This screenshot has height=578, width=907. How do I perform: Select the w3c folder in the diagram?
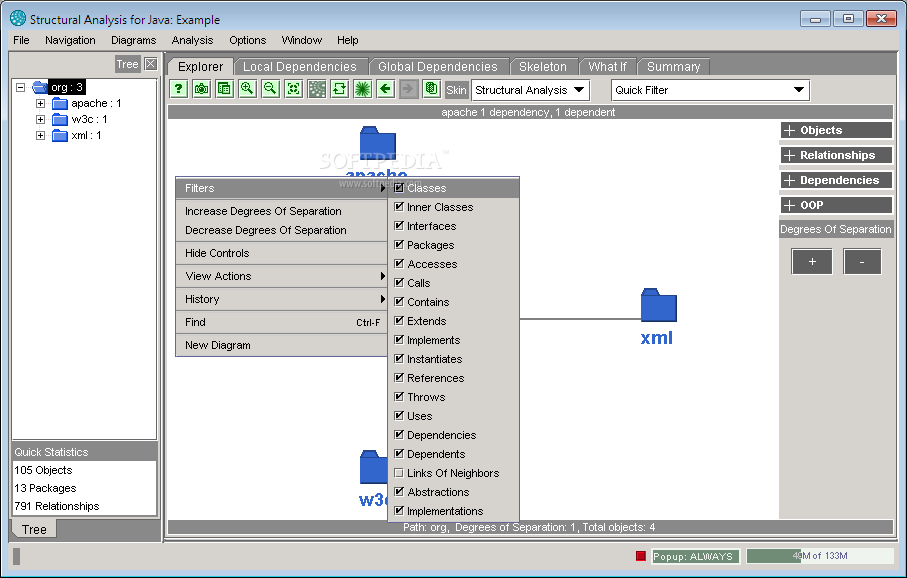pos(373,467)
